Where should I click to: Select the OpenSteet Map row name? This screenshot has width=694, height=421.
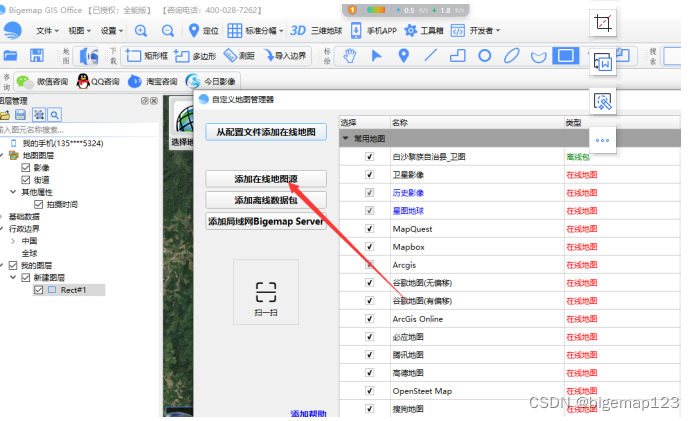pos(422,391)
